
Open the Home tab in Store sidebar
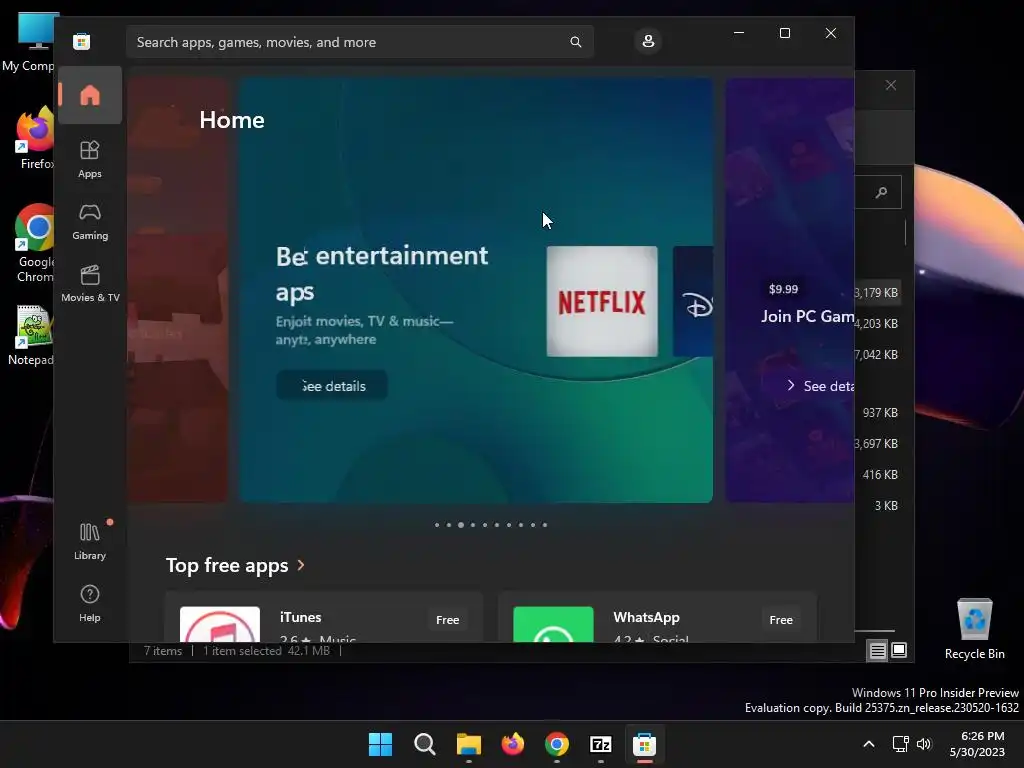click(89, 95)
